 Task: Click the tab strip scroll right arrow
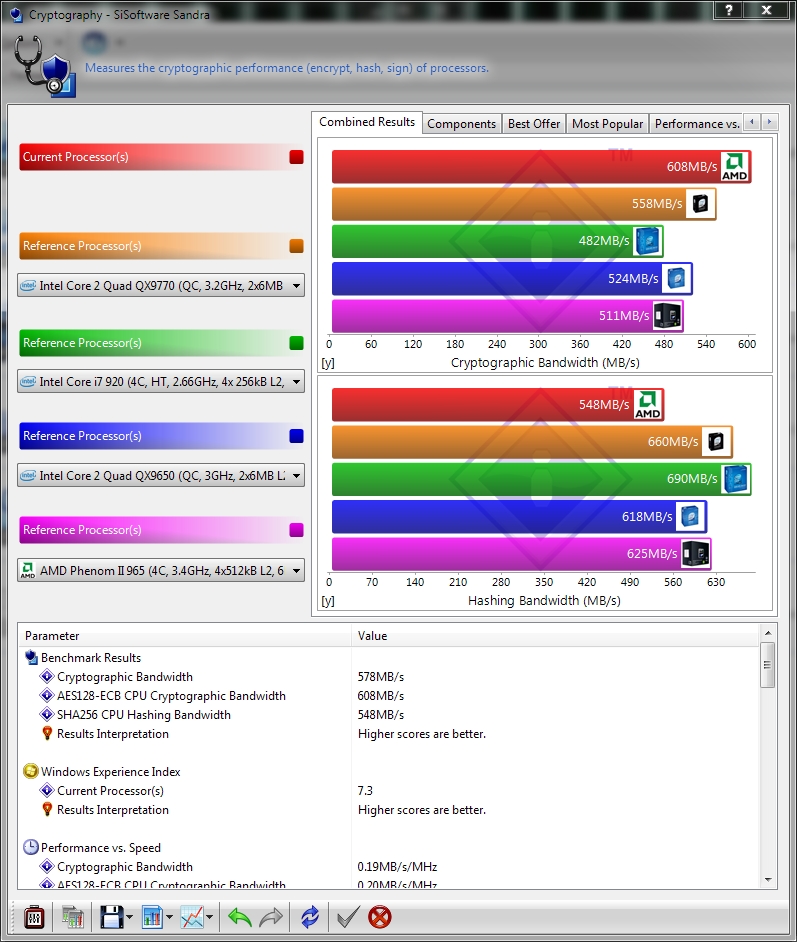[769, 122]
